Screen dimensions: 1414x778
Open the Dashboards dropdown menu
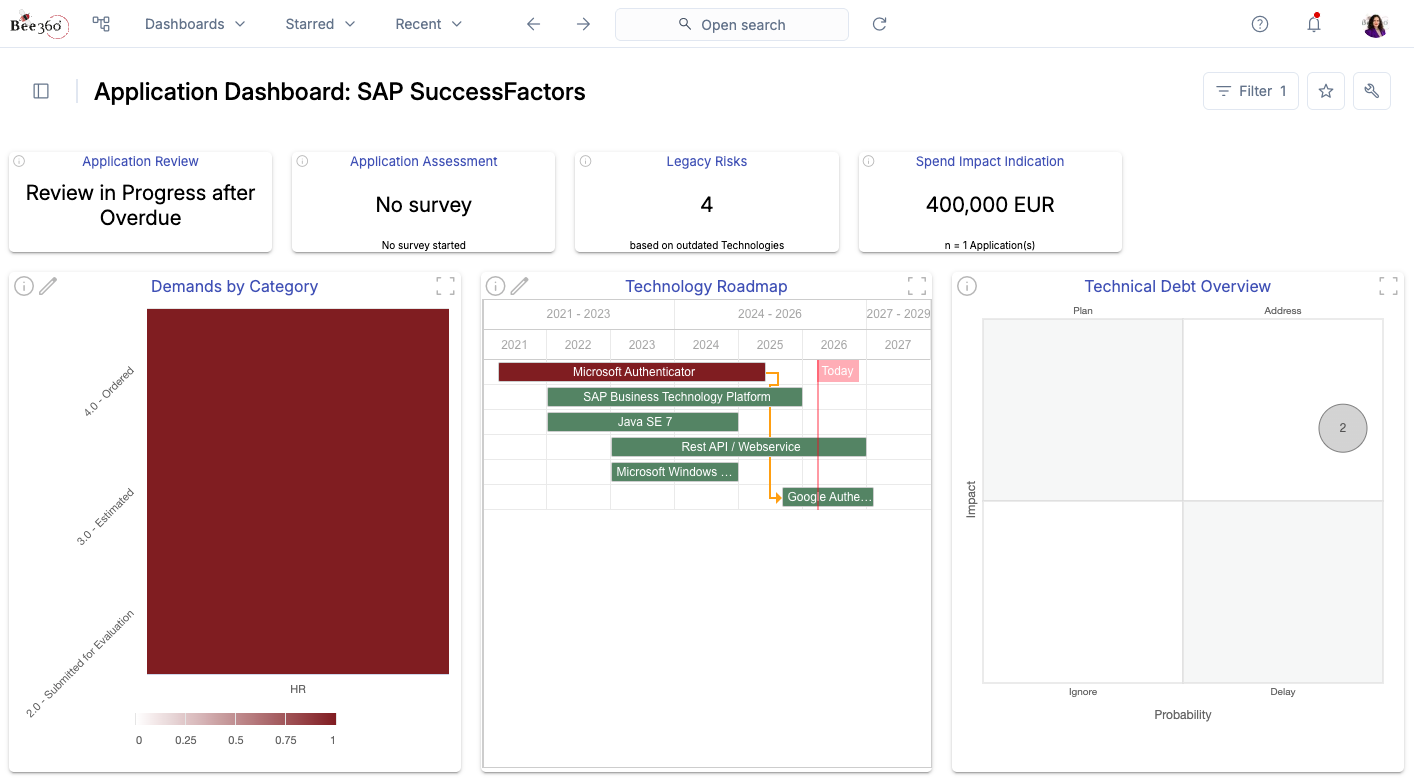[195, 24]
